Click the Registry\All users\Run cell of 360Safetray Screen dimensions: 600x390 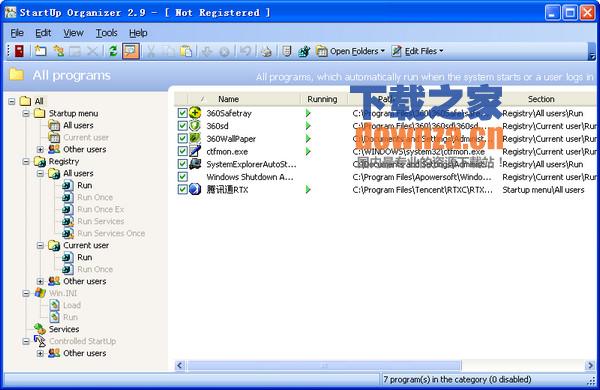543,113
